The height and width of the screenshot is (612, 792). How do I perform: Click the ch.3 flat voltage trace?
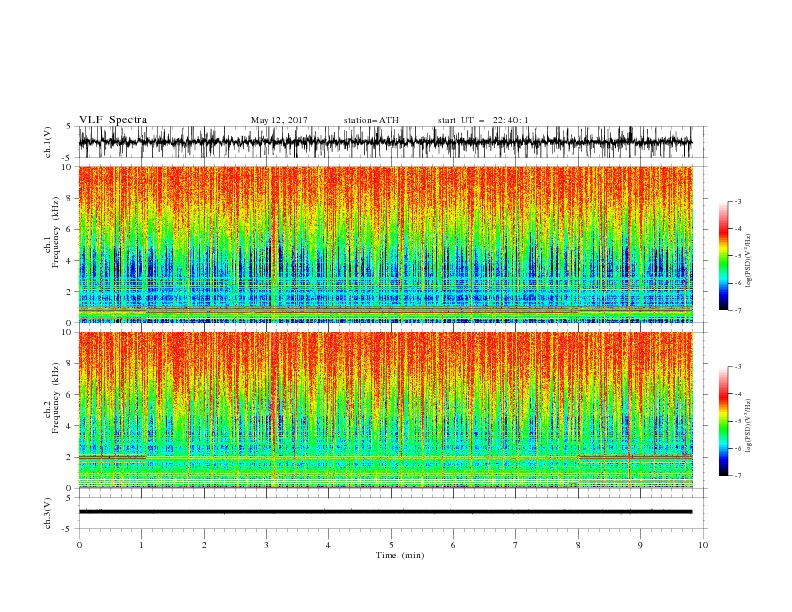tap(385, 512)
